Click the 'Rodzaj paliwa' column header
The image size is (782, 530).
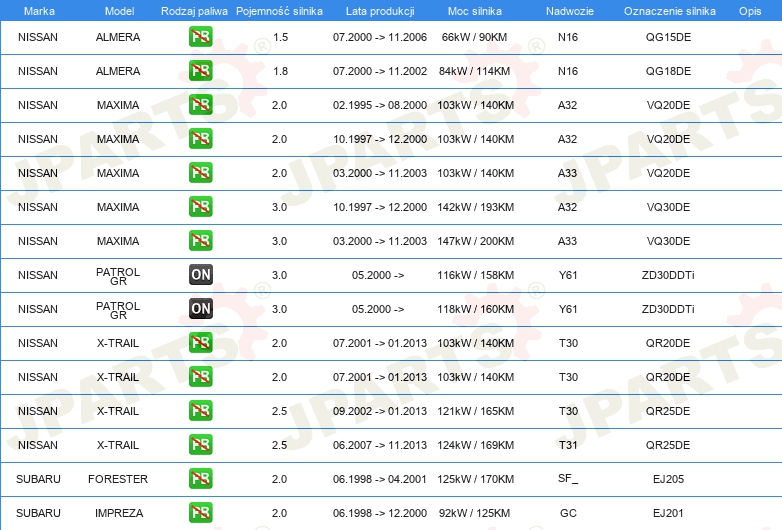pos(194,11)
